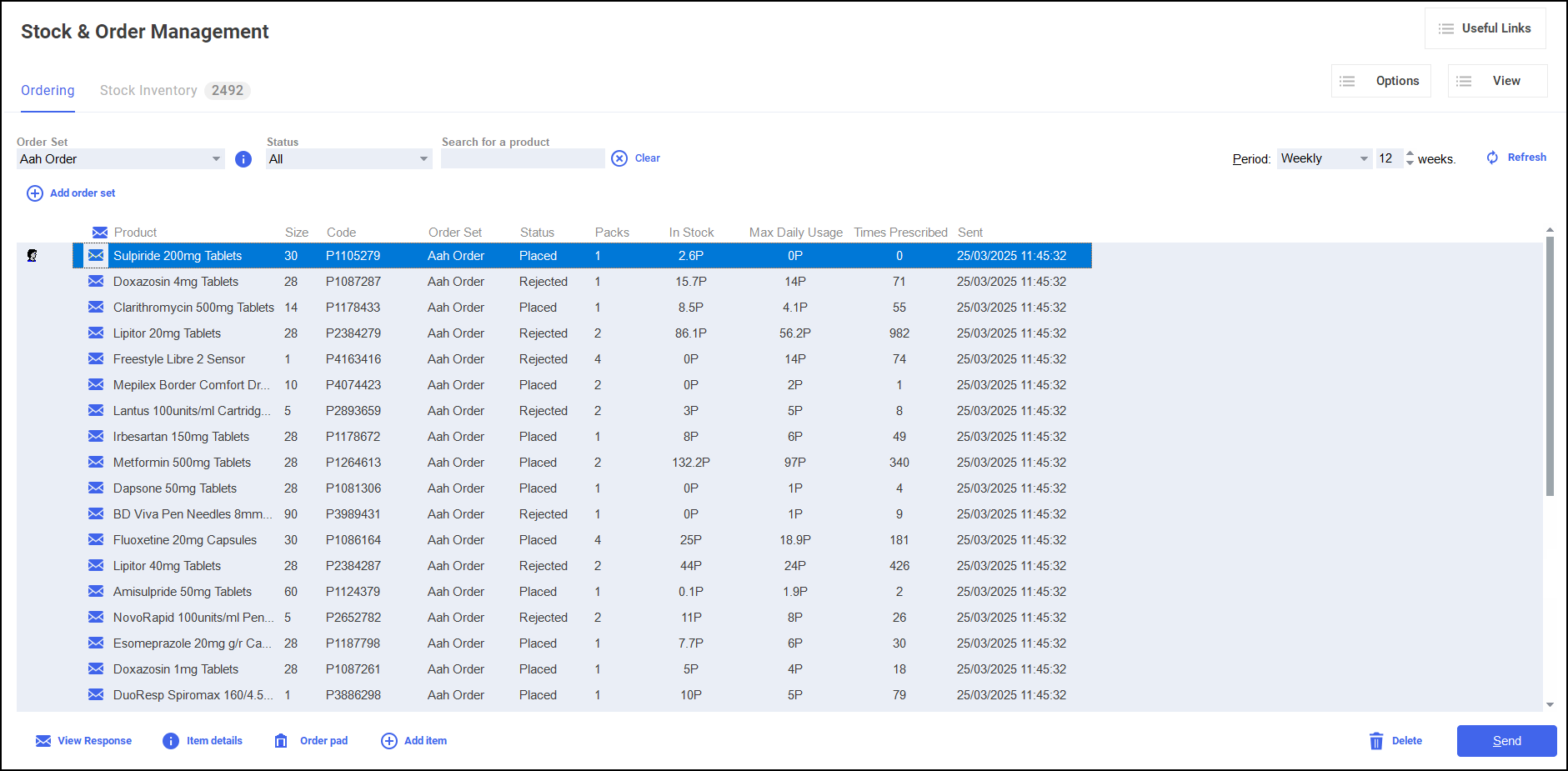
Task: Click the Order Set info icon
Action: (243, 159)
